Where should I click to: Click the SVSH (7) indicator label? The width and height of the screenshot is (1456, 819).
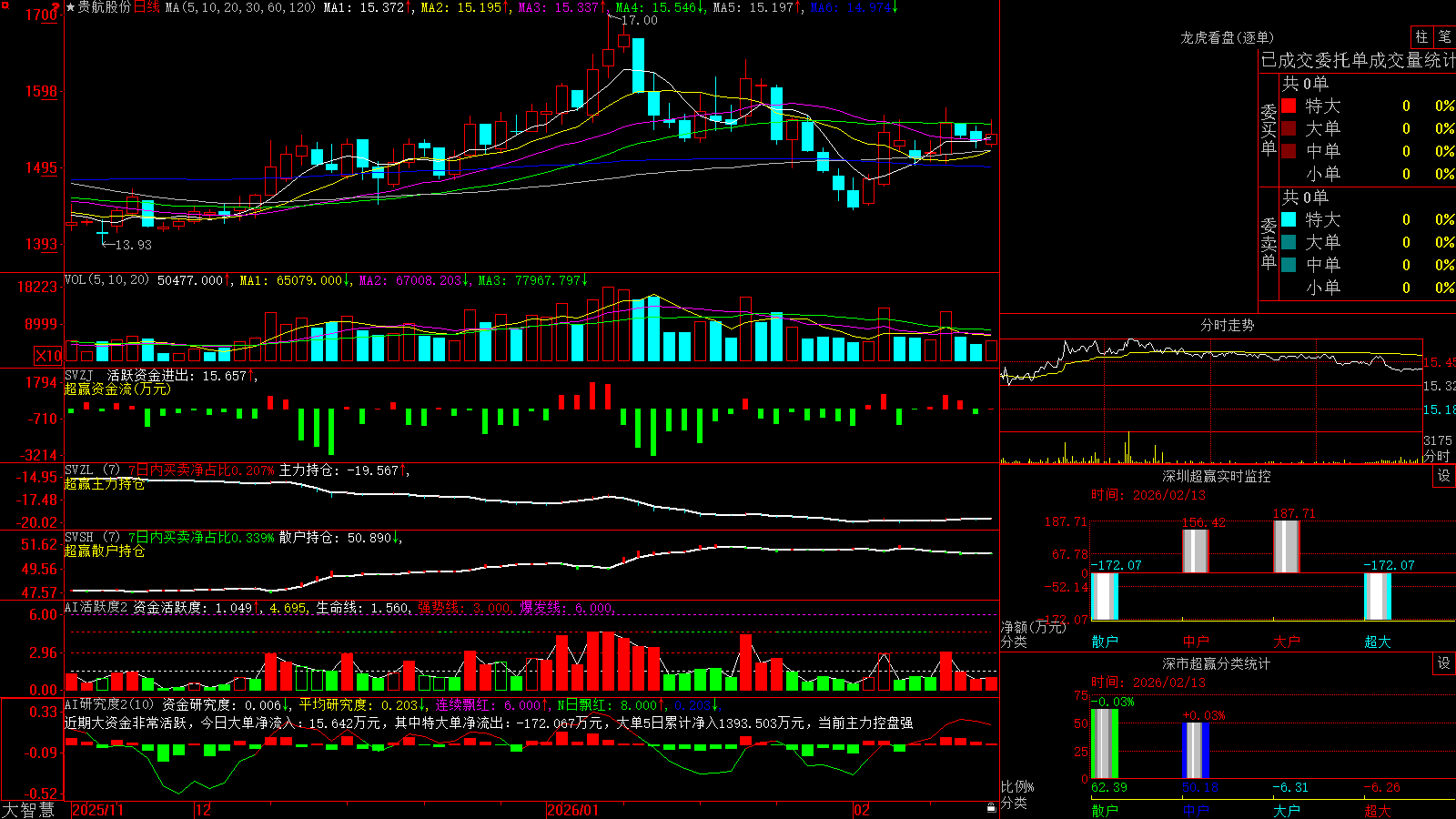point(92,538)
